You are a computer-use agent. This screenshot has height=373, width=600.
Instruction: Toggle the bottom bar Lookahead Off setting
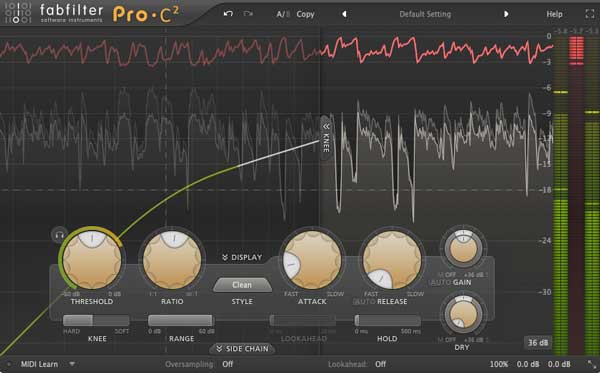point(380,364)
